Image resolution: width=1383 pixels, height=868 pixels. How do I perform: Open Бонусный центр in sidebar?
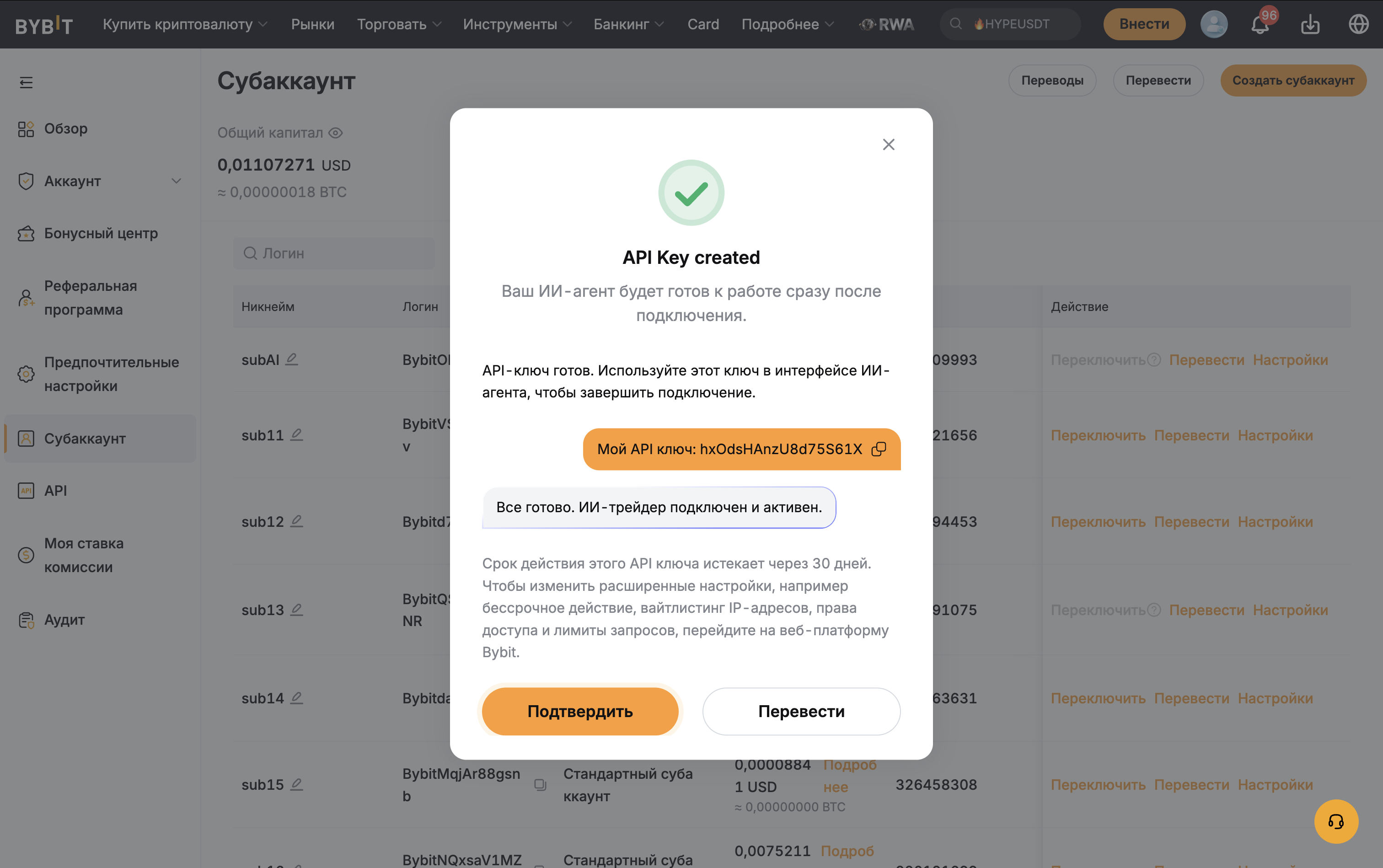(101, 233)
